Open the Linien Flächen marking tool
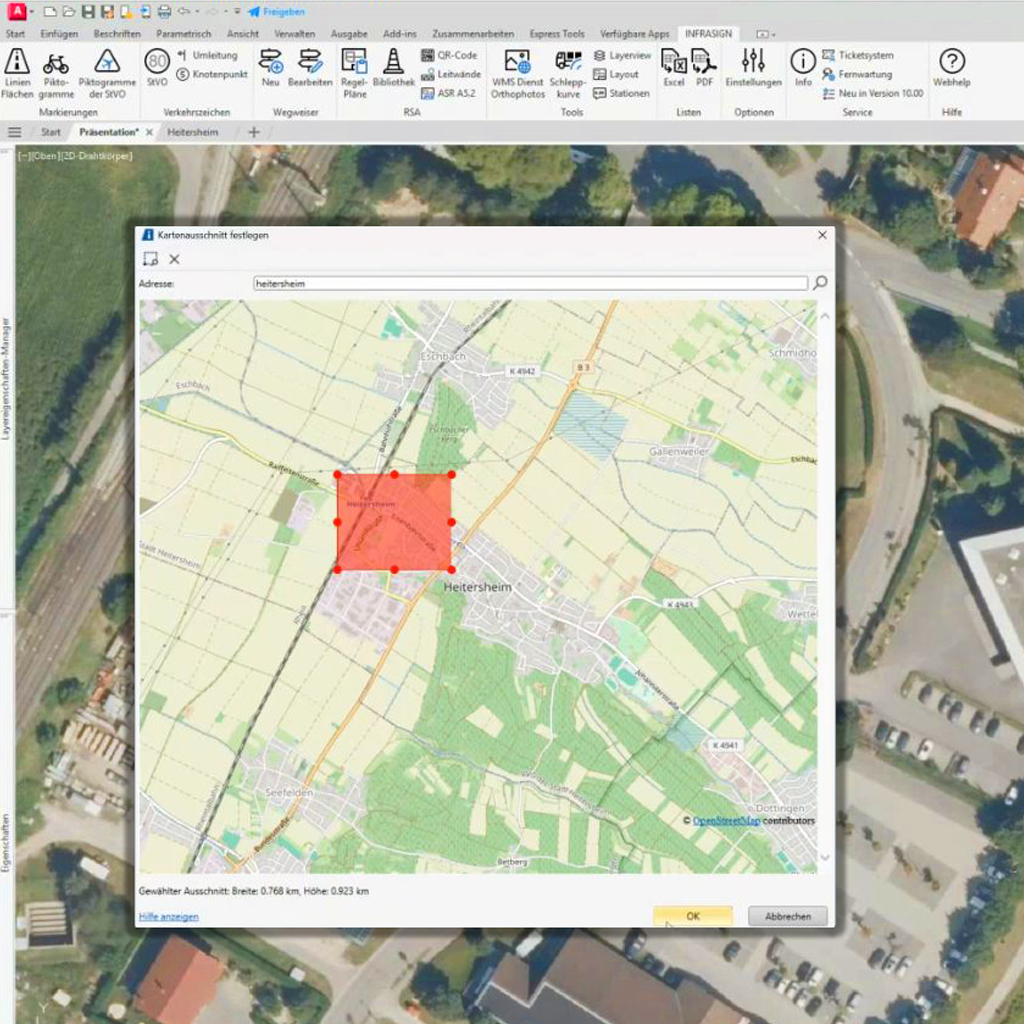 click(17, 72)
